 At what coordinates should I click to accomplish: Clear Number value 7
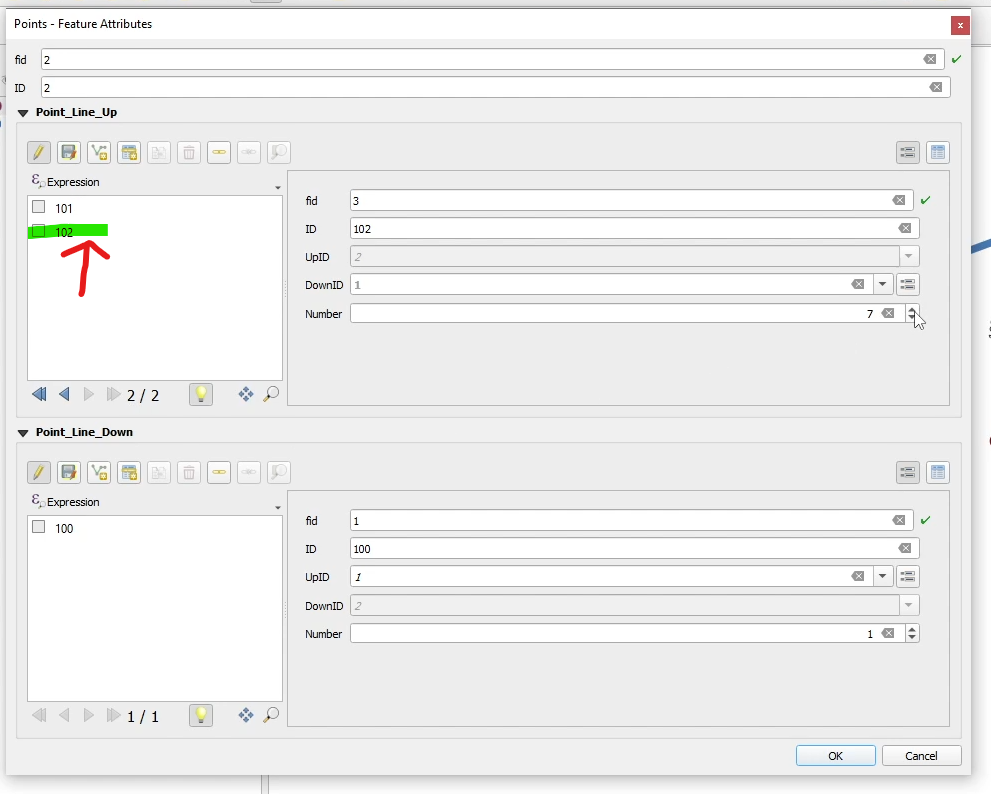point(888,314)
